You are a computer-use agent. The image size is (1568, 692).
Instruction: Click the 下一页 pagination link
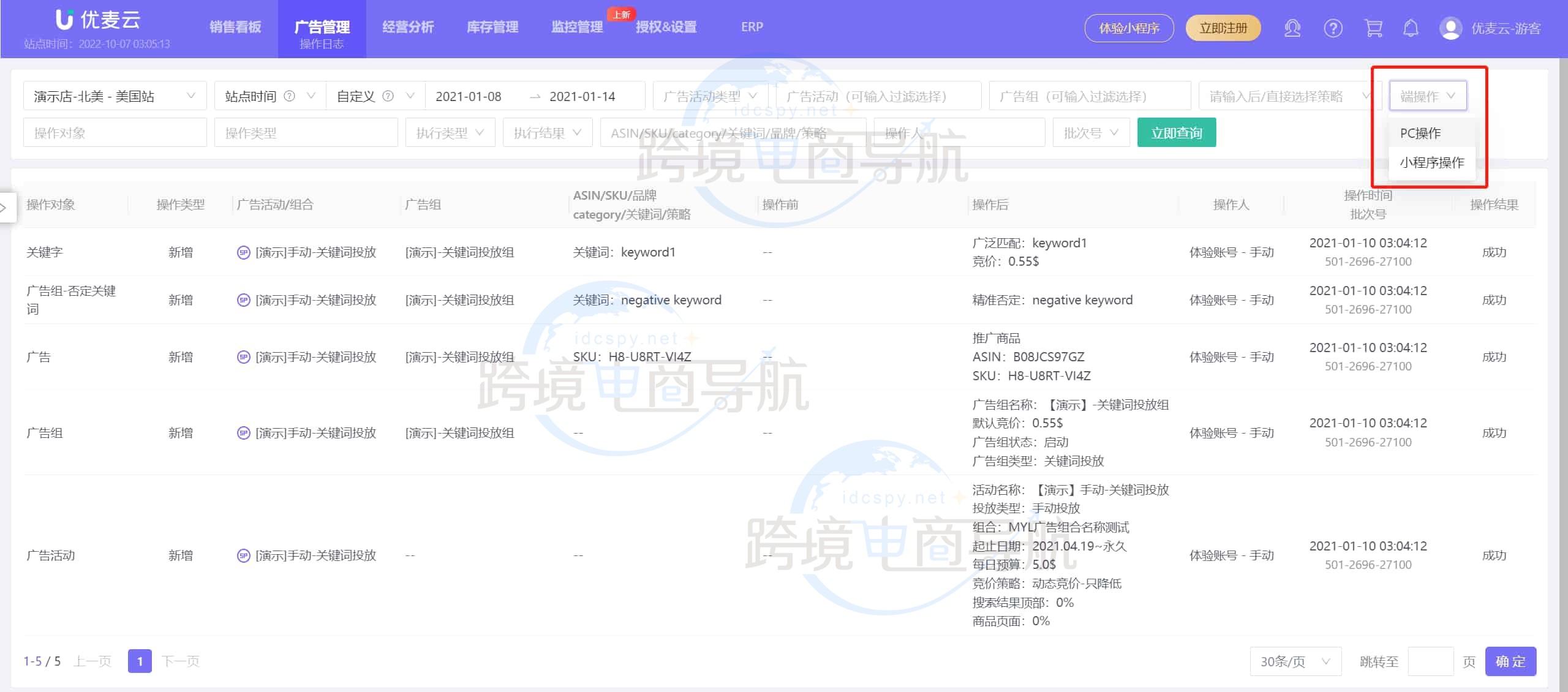[181, 661]
